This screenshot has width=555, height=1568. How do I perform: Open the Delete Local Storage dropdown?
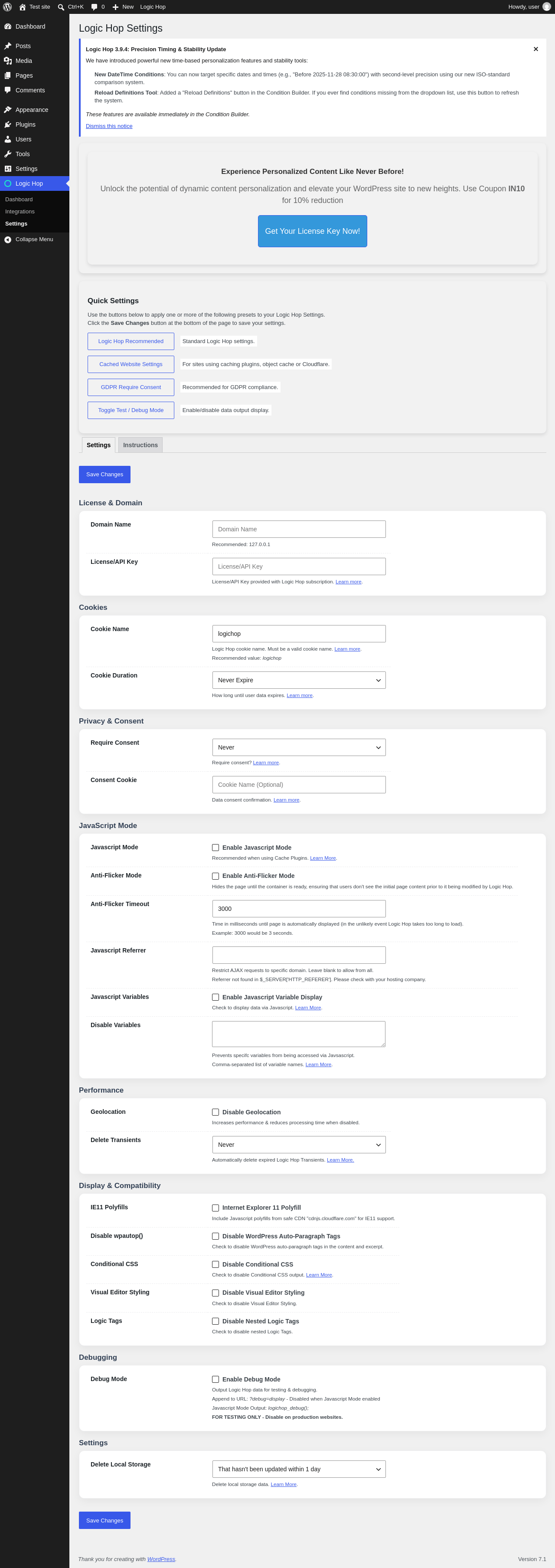click(299, 1470)
